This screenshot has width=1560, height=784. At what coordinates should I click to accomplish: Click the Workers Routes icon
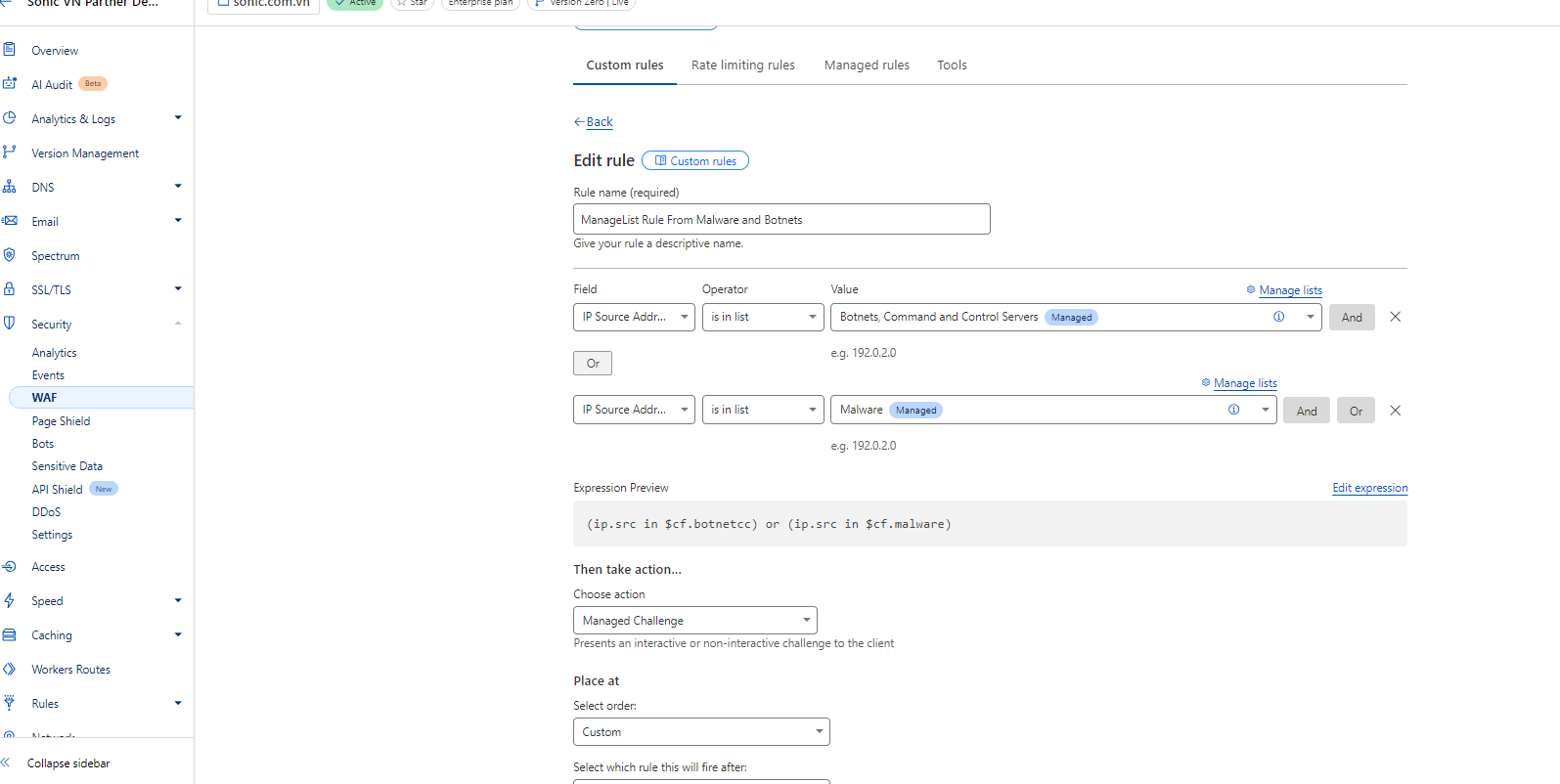coord(9,670)
